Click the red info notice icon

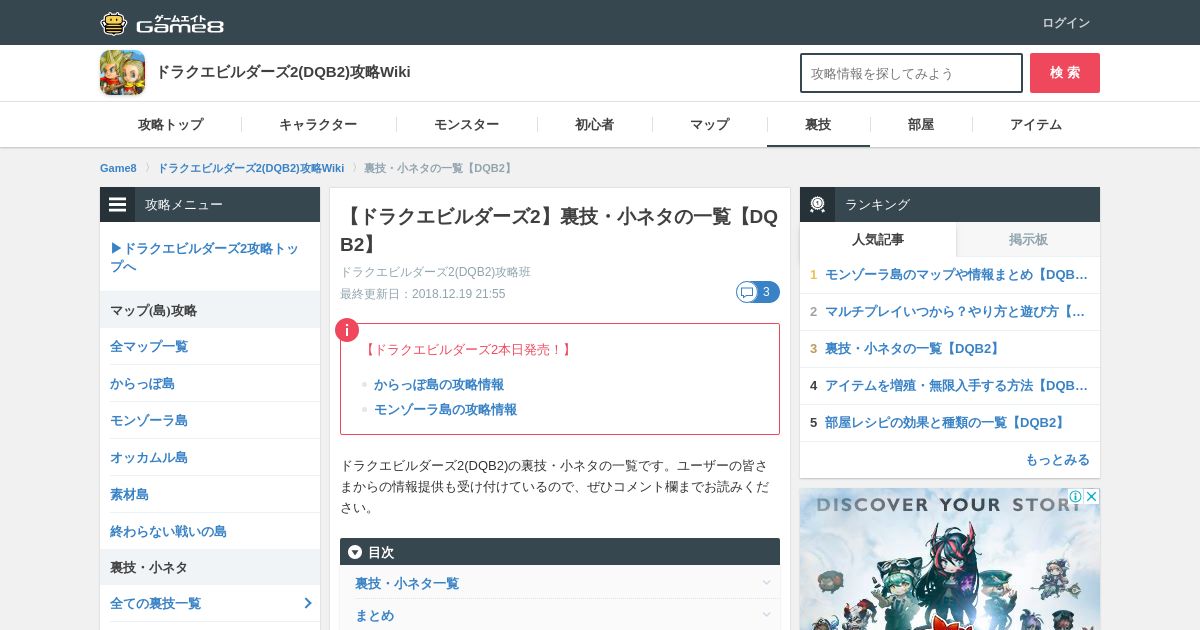(x=347, y=330)
